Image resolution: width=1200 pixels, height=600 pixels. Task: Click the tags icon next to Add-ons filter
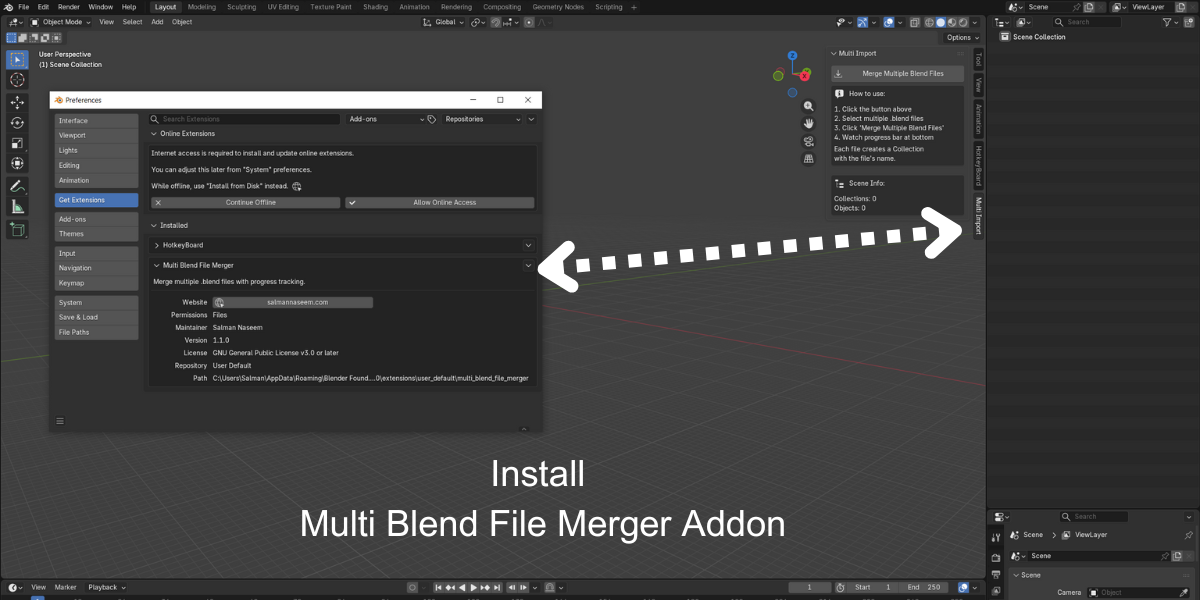point(432,119)
